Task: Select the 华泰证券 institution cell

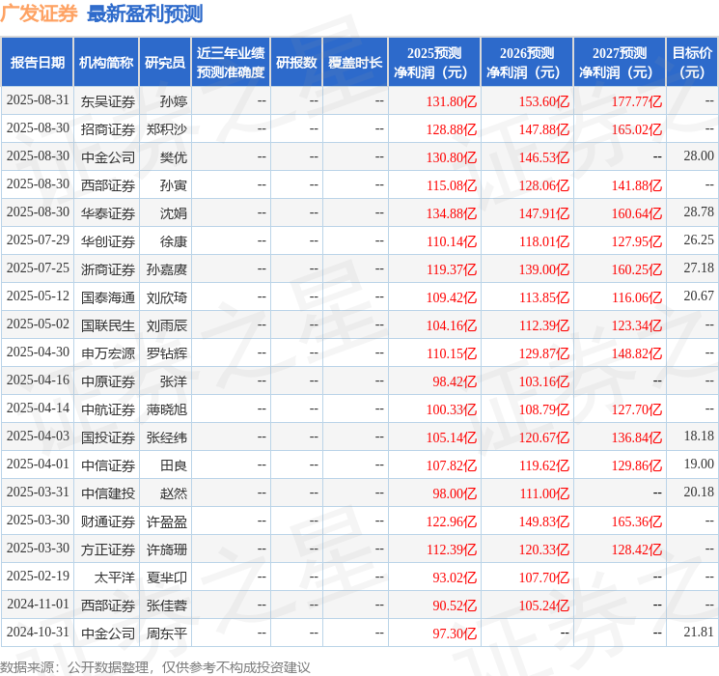Action: (x=106, y=213)
